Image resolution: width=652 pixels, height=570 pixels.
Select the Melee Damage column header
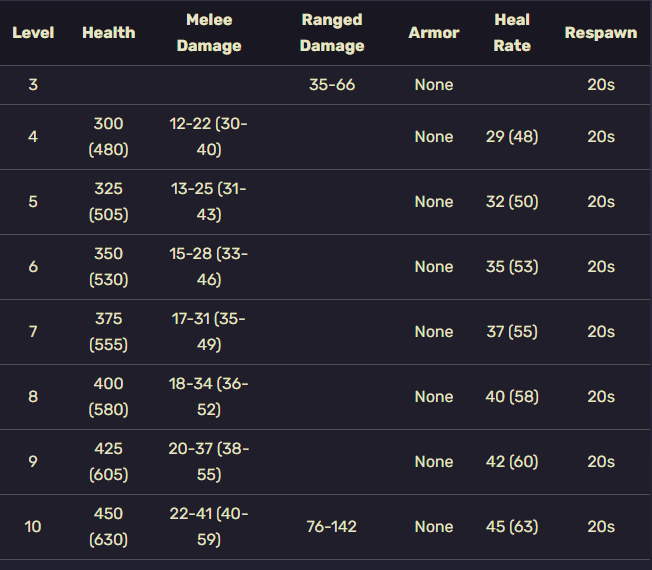coord(209,33)
